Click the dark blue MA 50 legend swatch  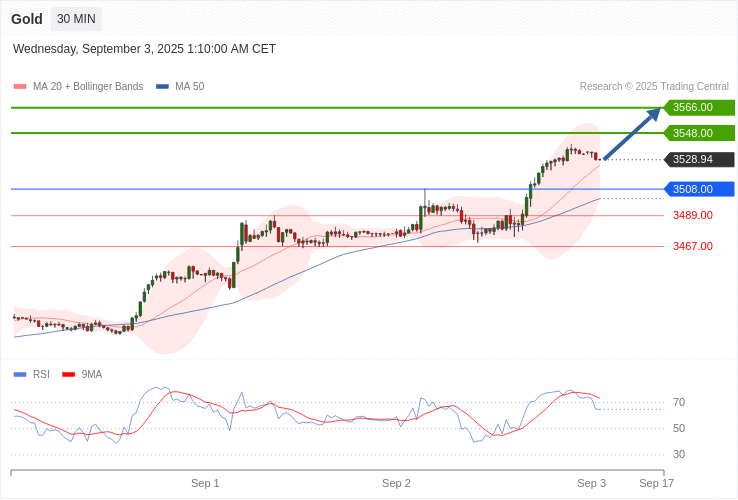click(162, 87)
